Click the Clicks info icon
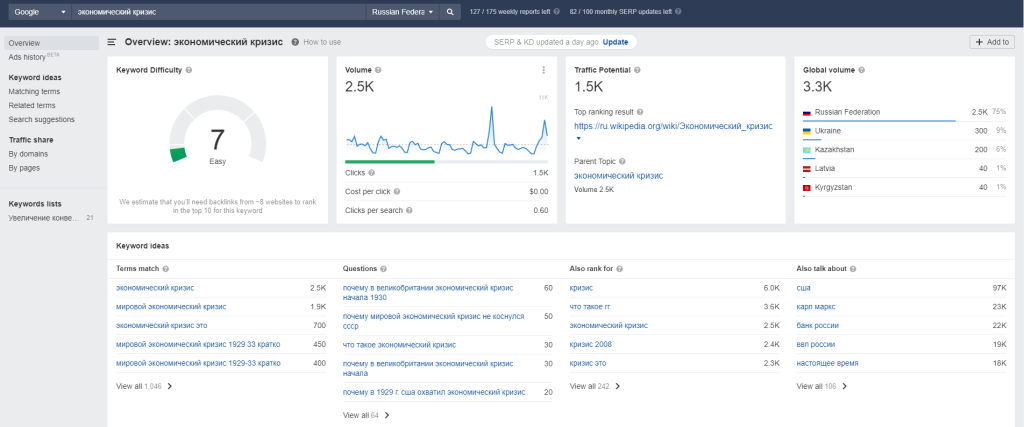1024x427 pixels. coord(372,173)
